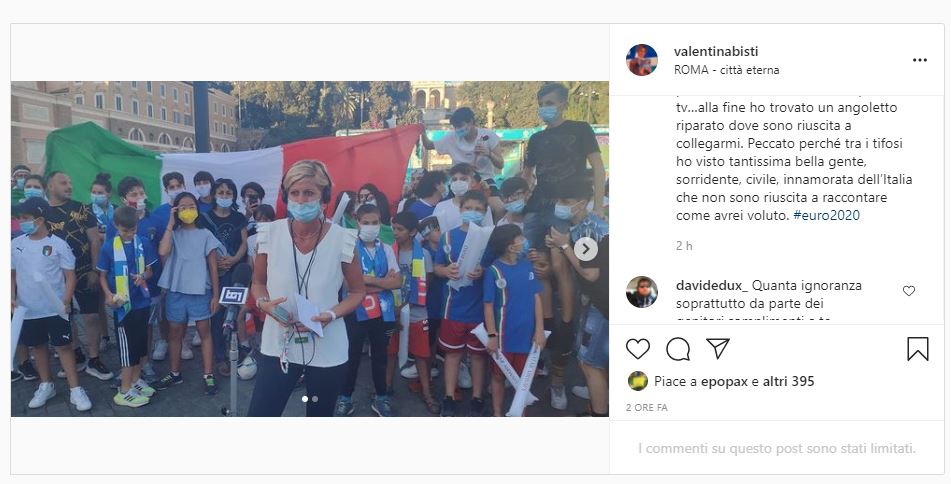Image resolution: width=951 pixels, height=484 pixels.
Task: Open the #euro2020 hashtag
Action: pos(826,215)
